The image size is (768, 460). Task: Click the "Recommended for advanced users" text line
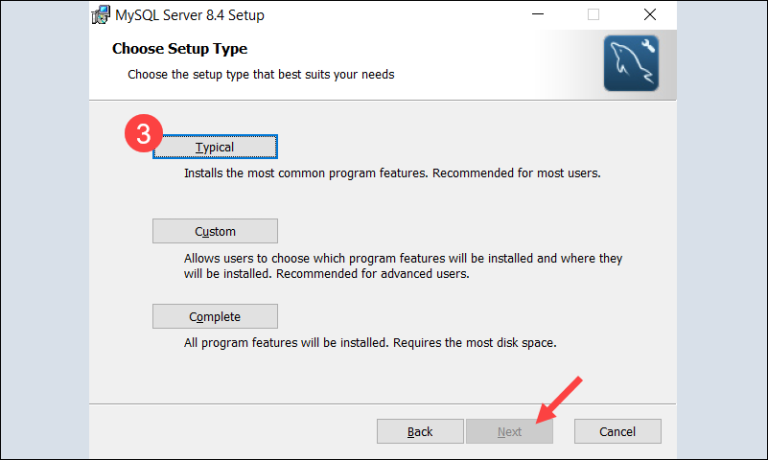pyautogui.click(x=326, y=273)
